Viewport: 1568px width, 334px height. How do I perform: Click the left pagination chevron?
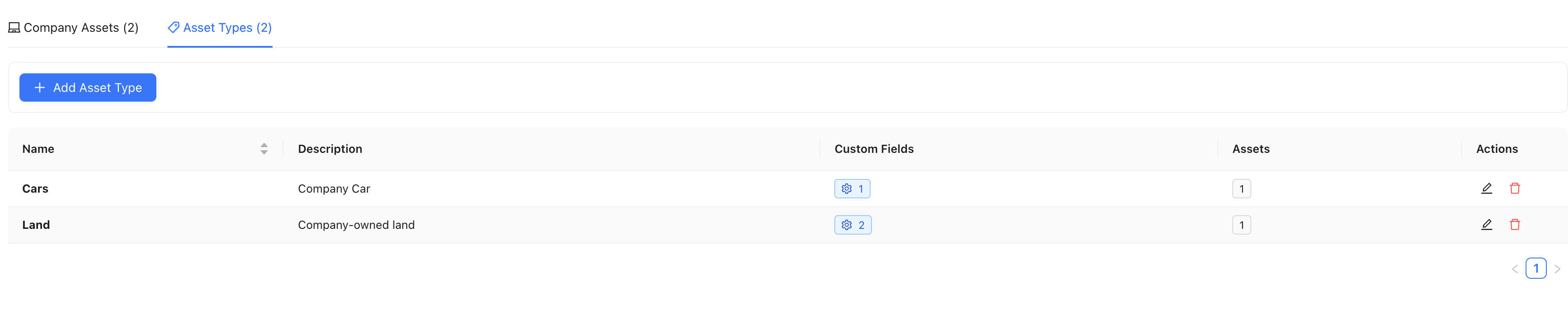[x=1515, y=268]
